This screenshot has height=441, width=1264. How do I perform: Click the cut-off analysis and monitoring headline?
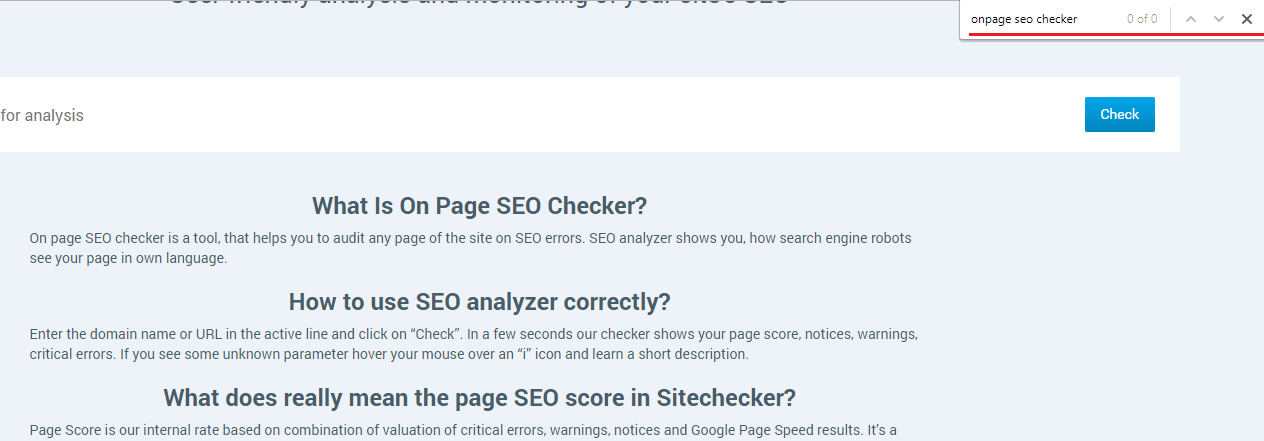[x=479, y=4]
